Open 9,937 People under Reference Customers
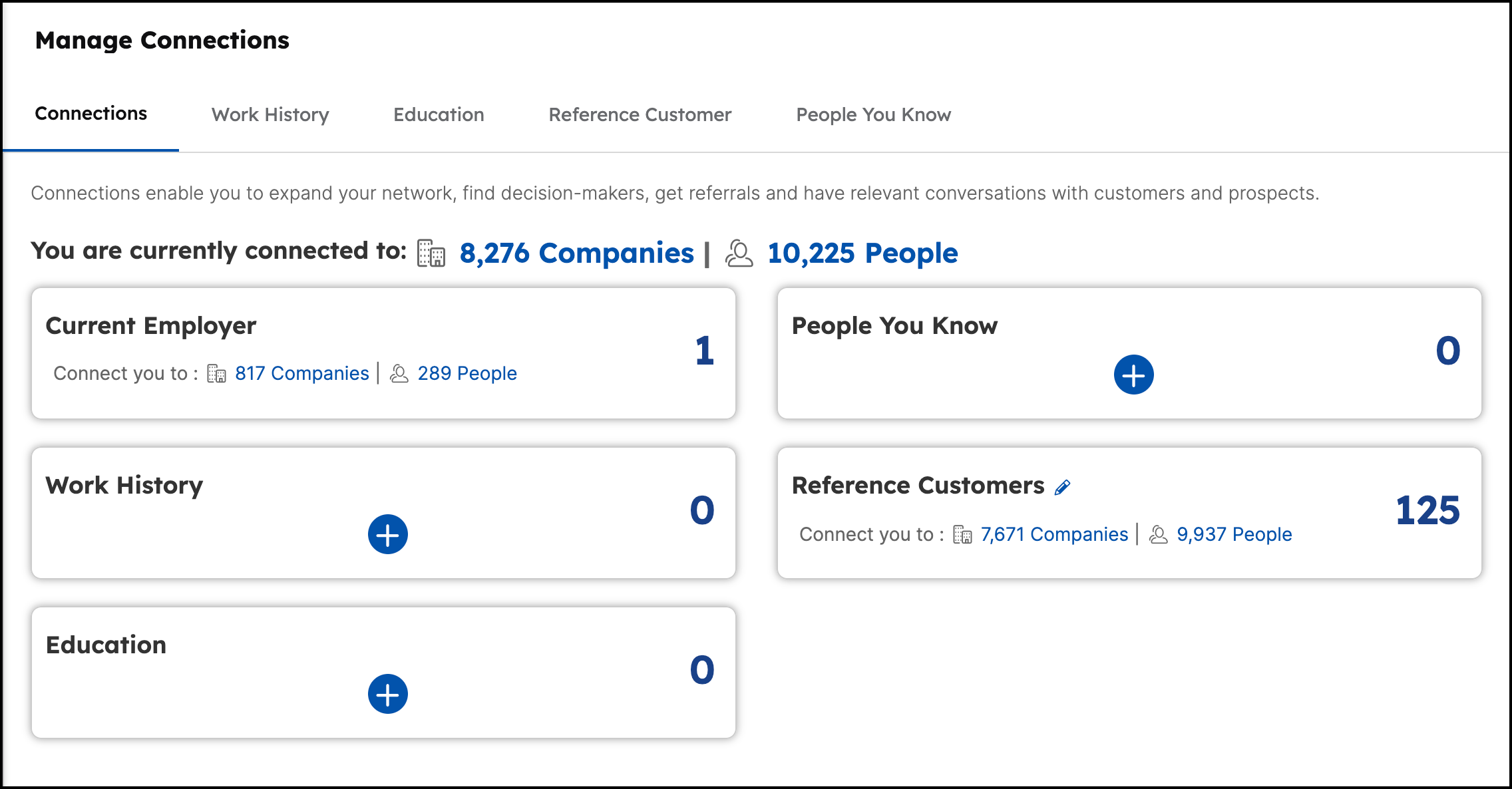The width and height of the screenshot is (1512, 789). coord(1234,534)
